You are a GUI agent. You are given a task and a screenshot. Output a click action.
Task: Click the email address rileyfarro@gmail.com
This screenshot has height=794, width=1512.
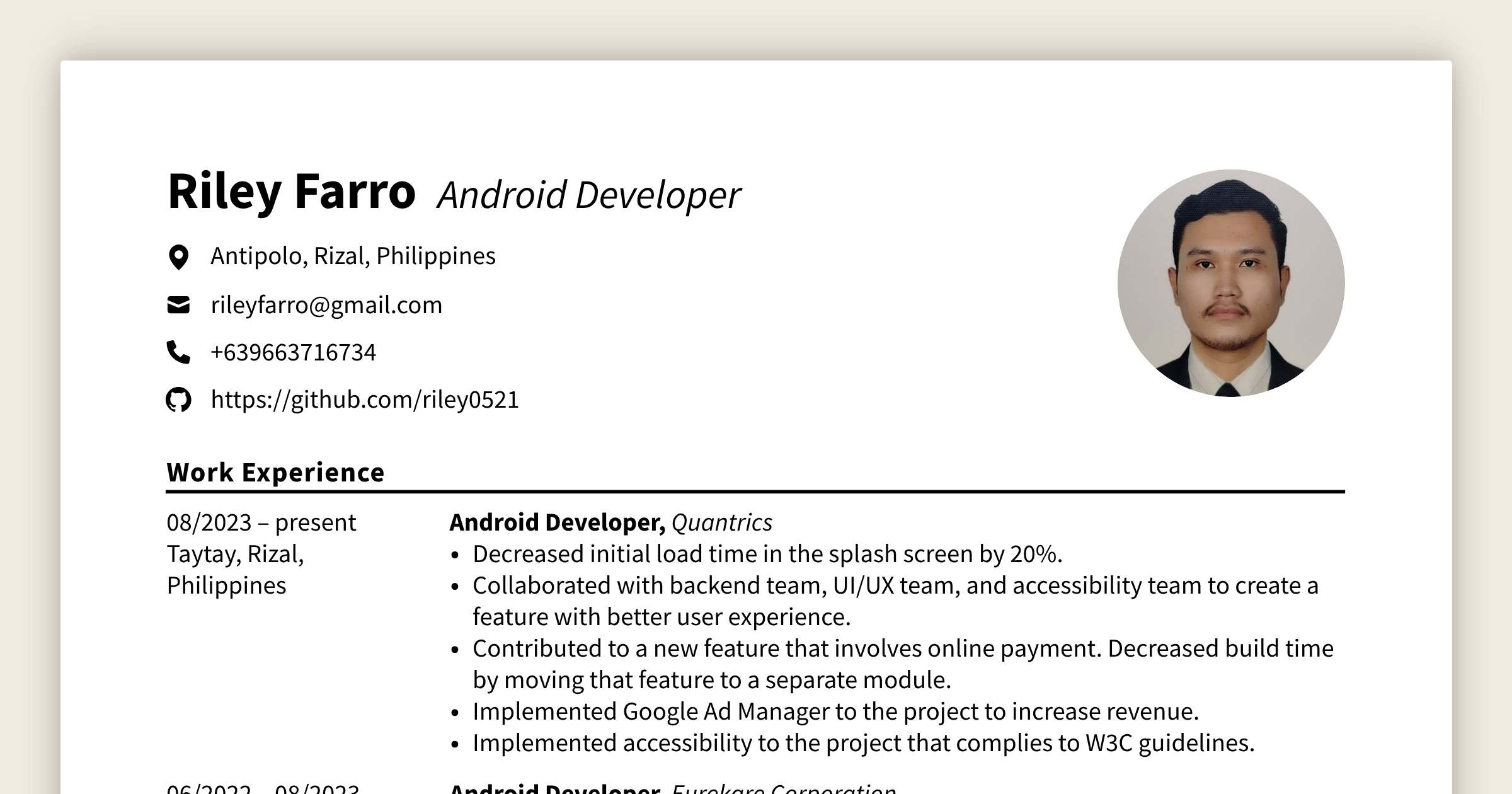pyautogui.click(x=326, y=304)
